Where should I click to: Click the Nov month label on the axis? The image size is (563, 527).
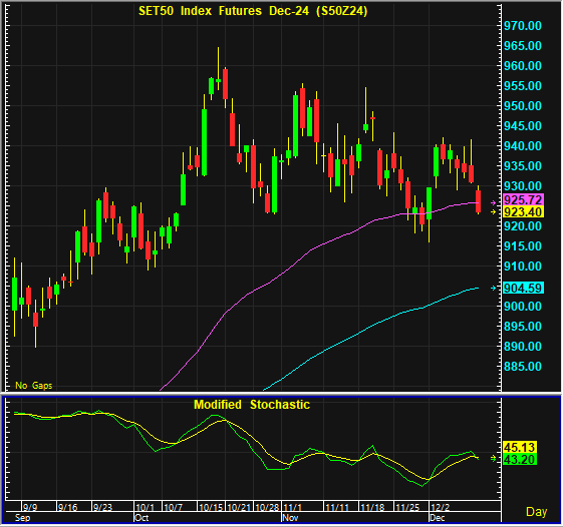[290, 518]
